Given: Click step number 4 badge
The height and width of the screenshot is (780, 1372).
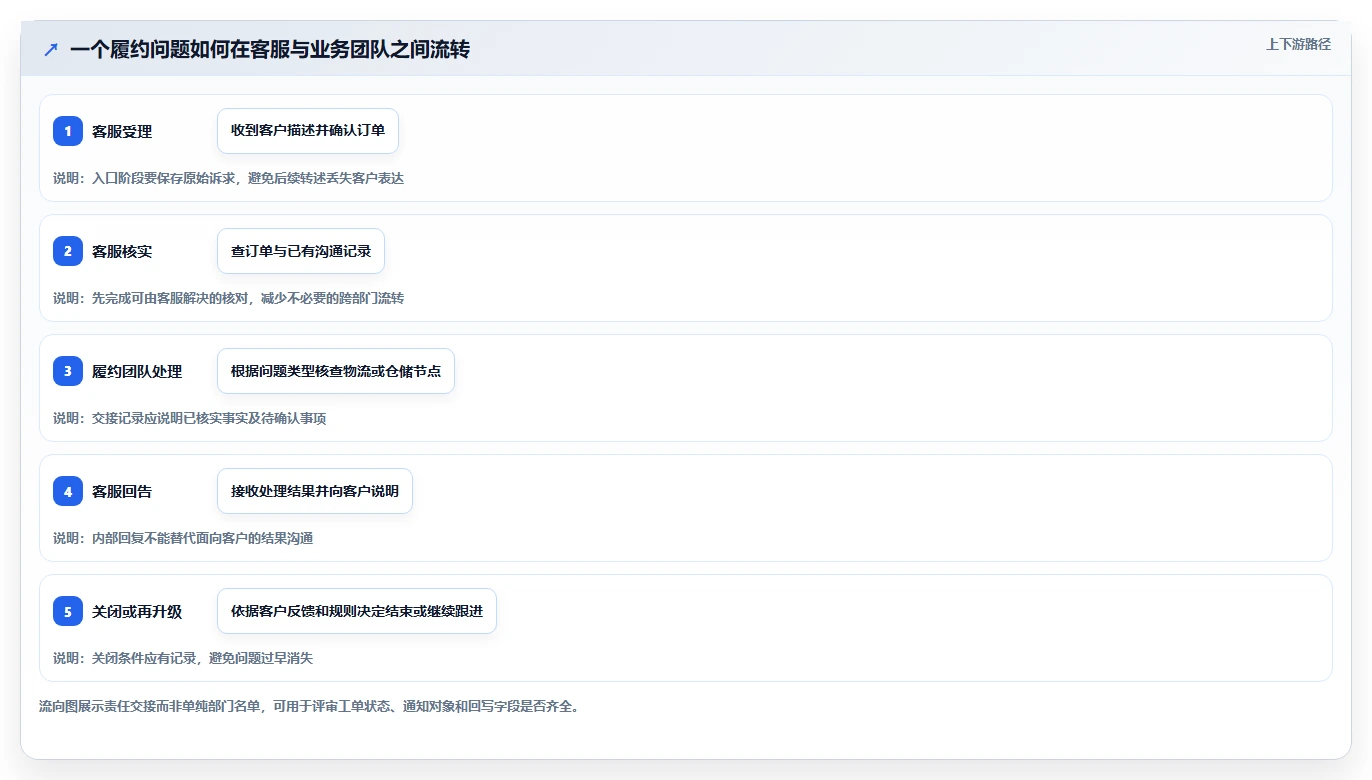Looking at the screenshot, I should coord(68,491).
